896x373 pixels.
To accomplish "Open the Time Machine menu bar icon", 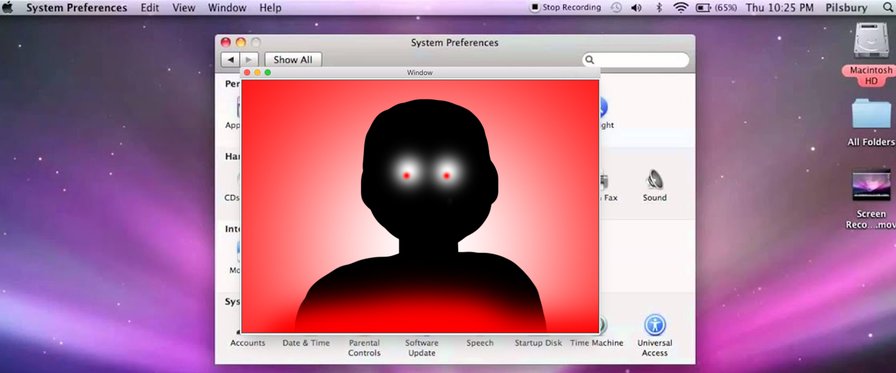I will click(x=616, y=7).
